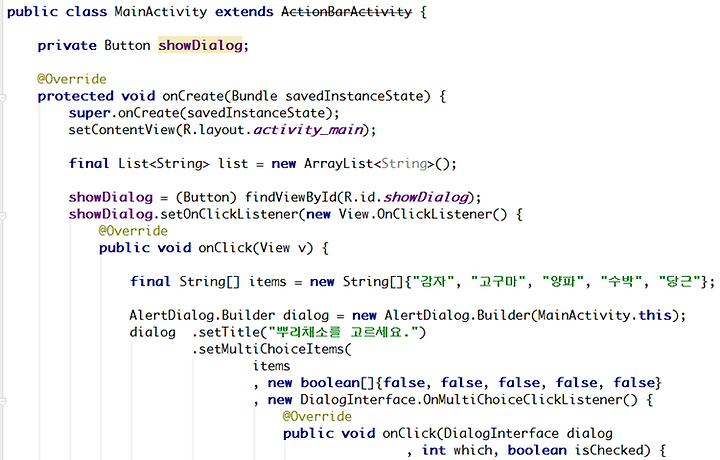Image resolution: width=720 pixels, height=460 pixels.
Task: Click the extends keyword
Action: coord(244,11)
